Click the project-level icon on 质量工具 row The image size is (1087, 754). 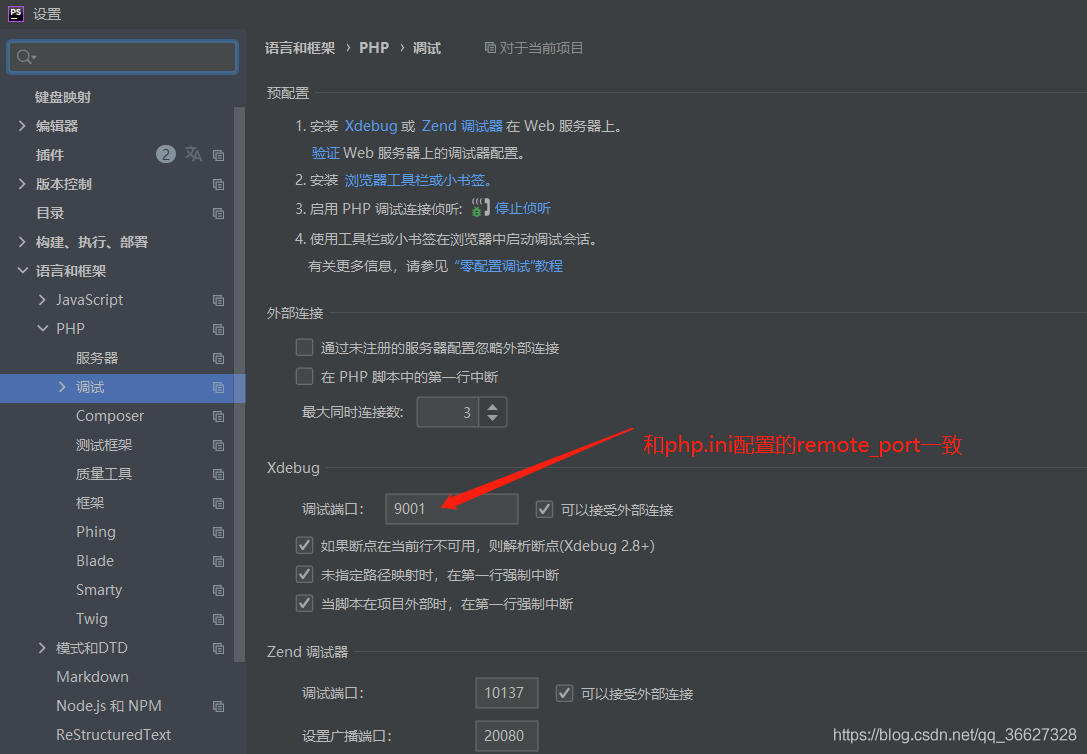[218, 475]
